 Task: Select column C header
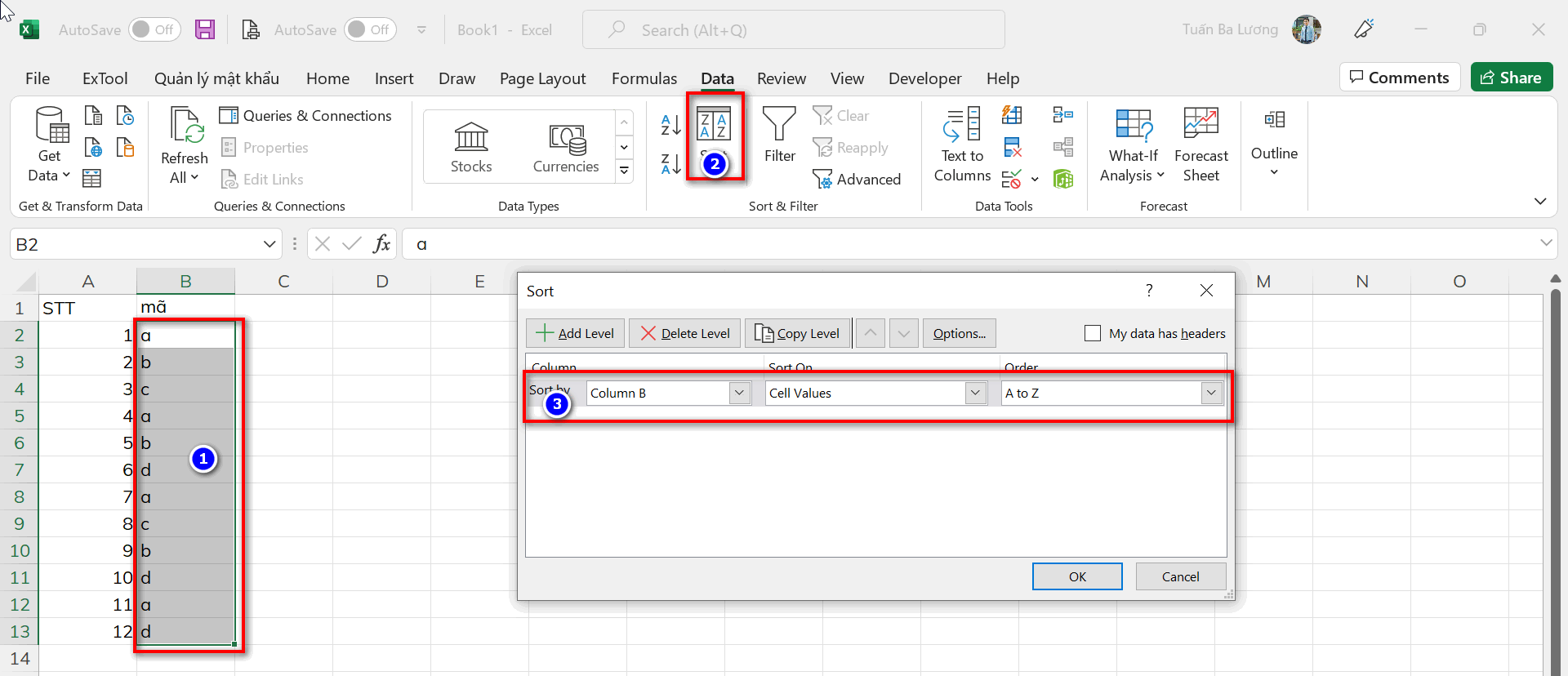coord(283,282)
